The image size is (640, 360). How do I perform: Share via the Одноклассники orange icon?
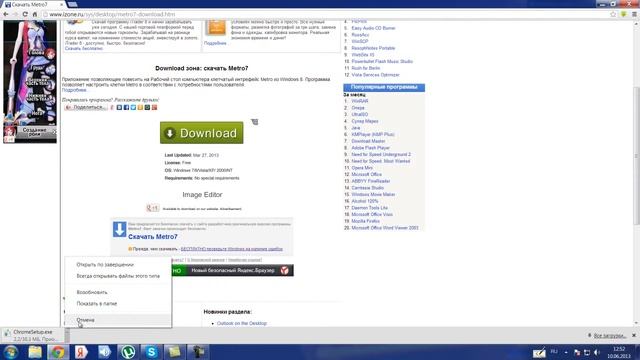(140, 107)
